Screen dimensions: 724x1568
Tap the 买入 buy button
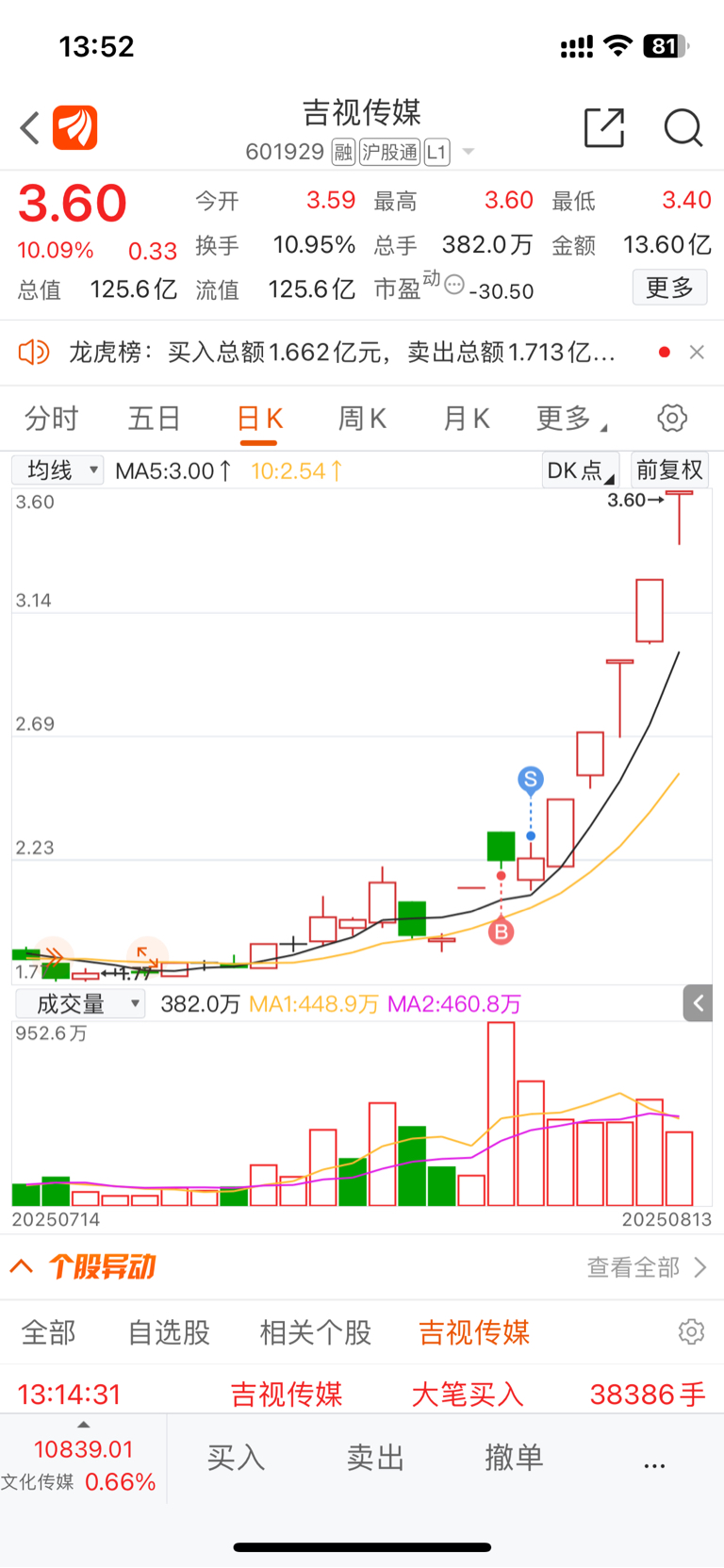236,1458
